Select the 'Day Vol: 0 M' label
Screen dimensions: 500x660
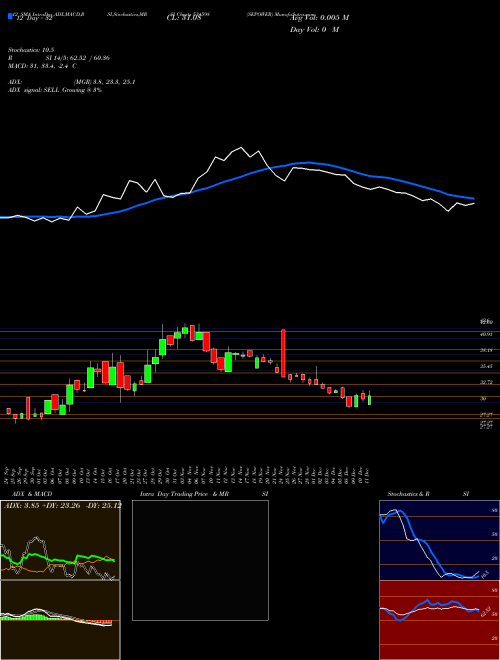(314, 30)
